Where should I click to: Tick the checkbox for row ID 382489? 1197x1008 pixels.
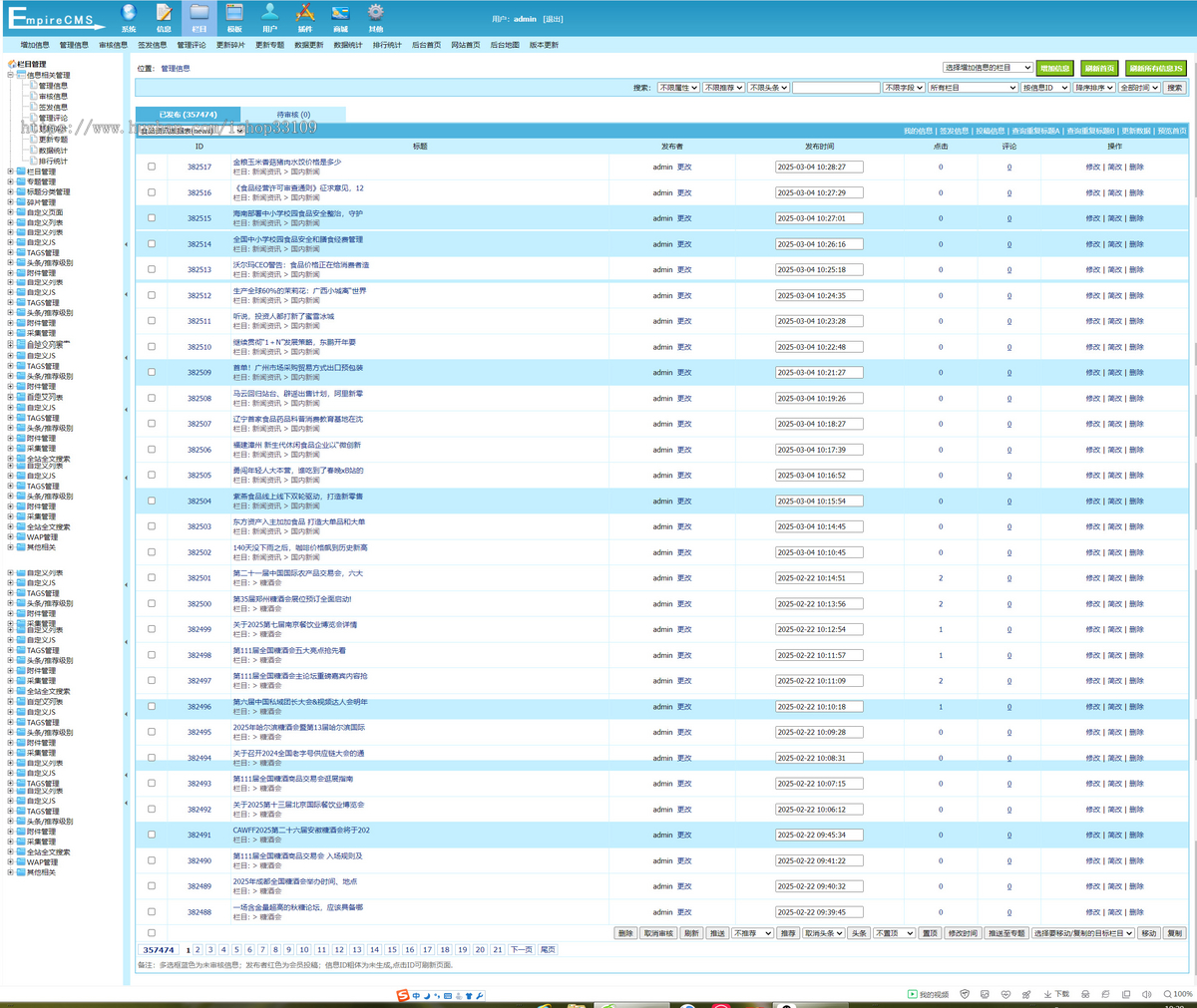coord(152,885)
